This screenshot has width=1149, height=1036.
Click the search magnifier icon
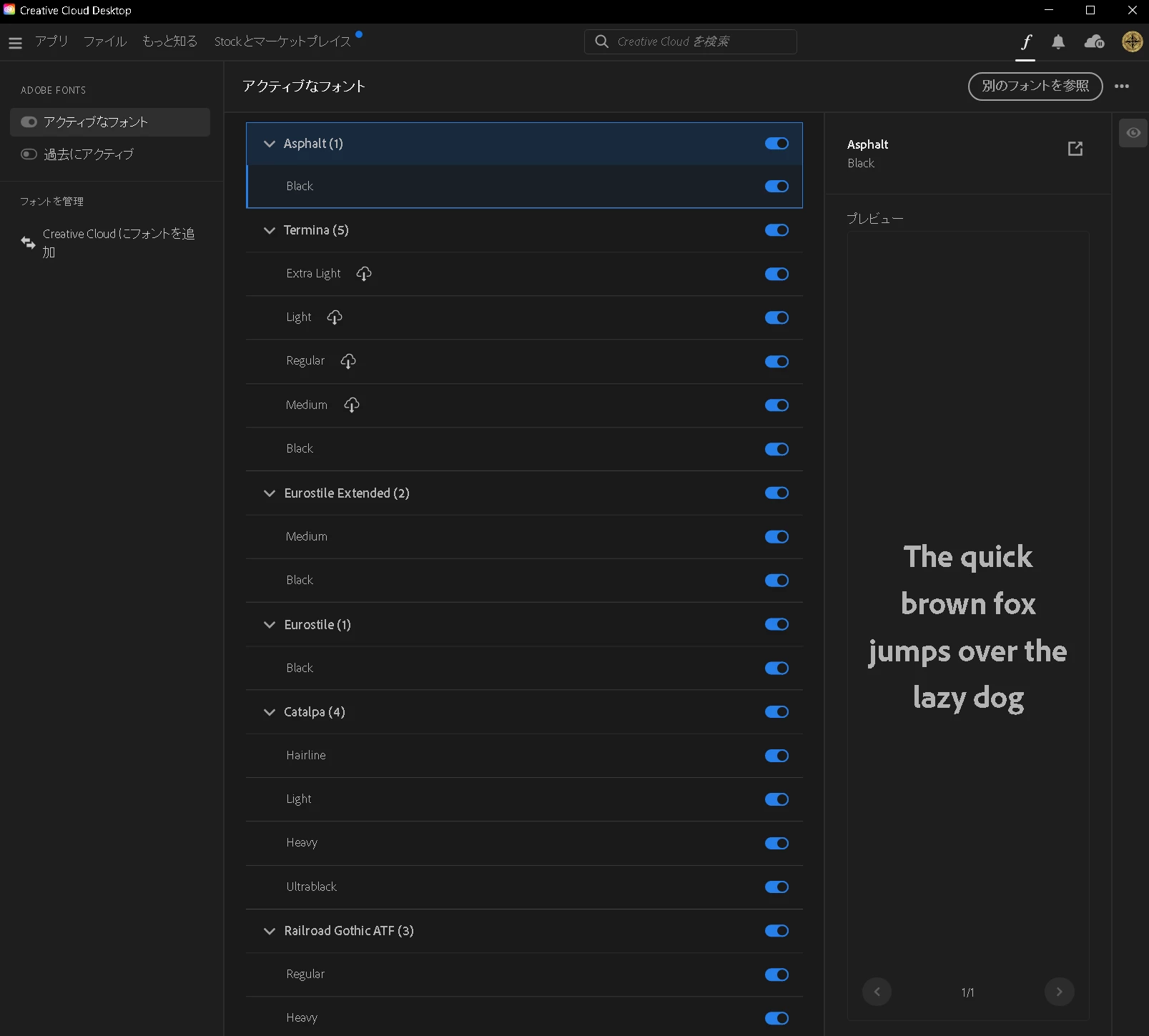(602, 41)
